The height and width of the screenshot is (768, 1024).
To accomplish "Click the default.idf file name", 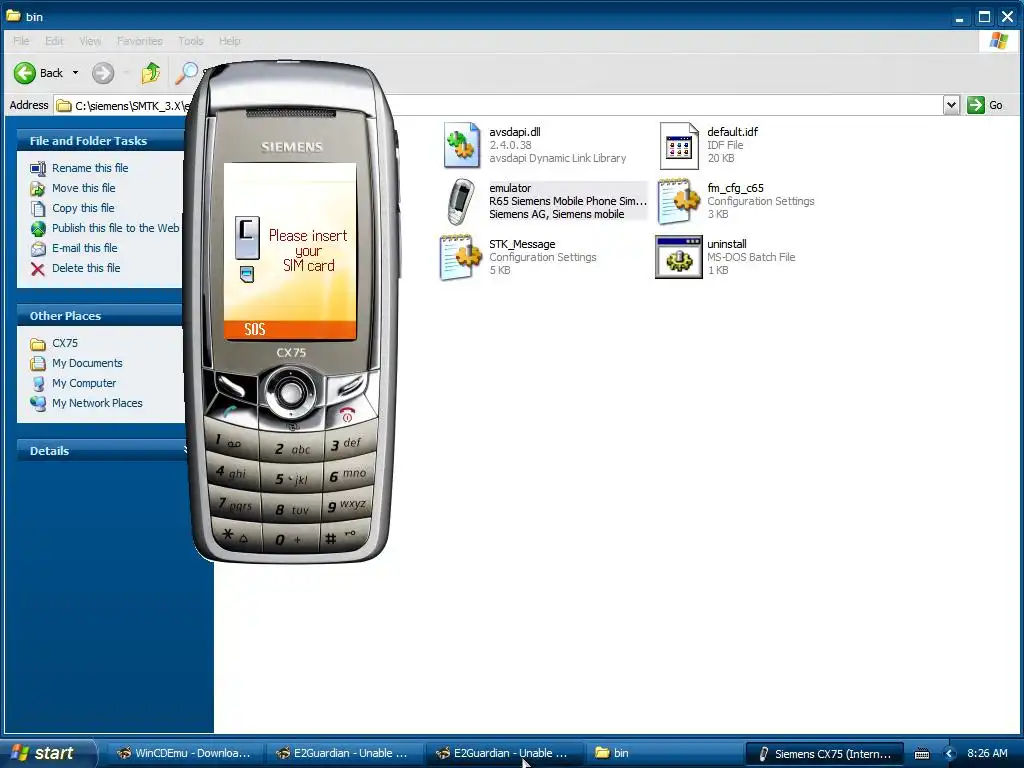I will (x=732, y=132).
